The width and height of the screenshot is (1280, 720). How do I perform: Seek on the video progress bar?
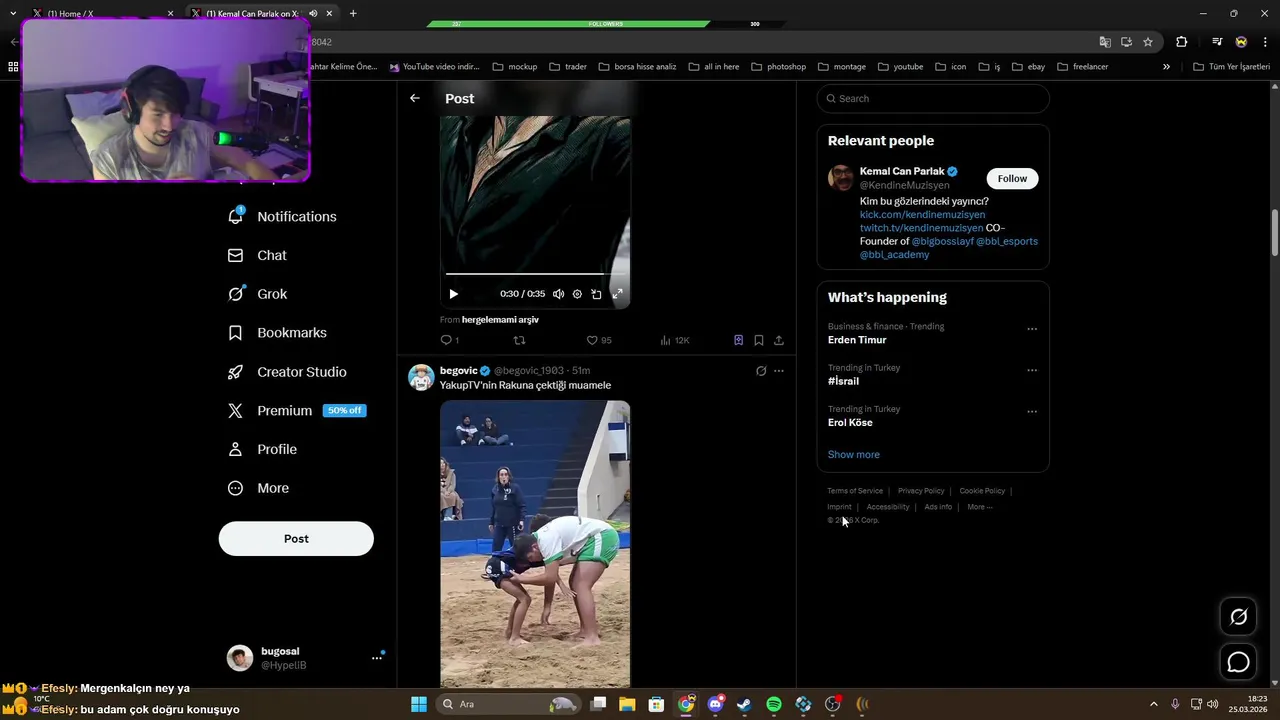pos(535,273)
